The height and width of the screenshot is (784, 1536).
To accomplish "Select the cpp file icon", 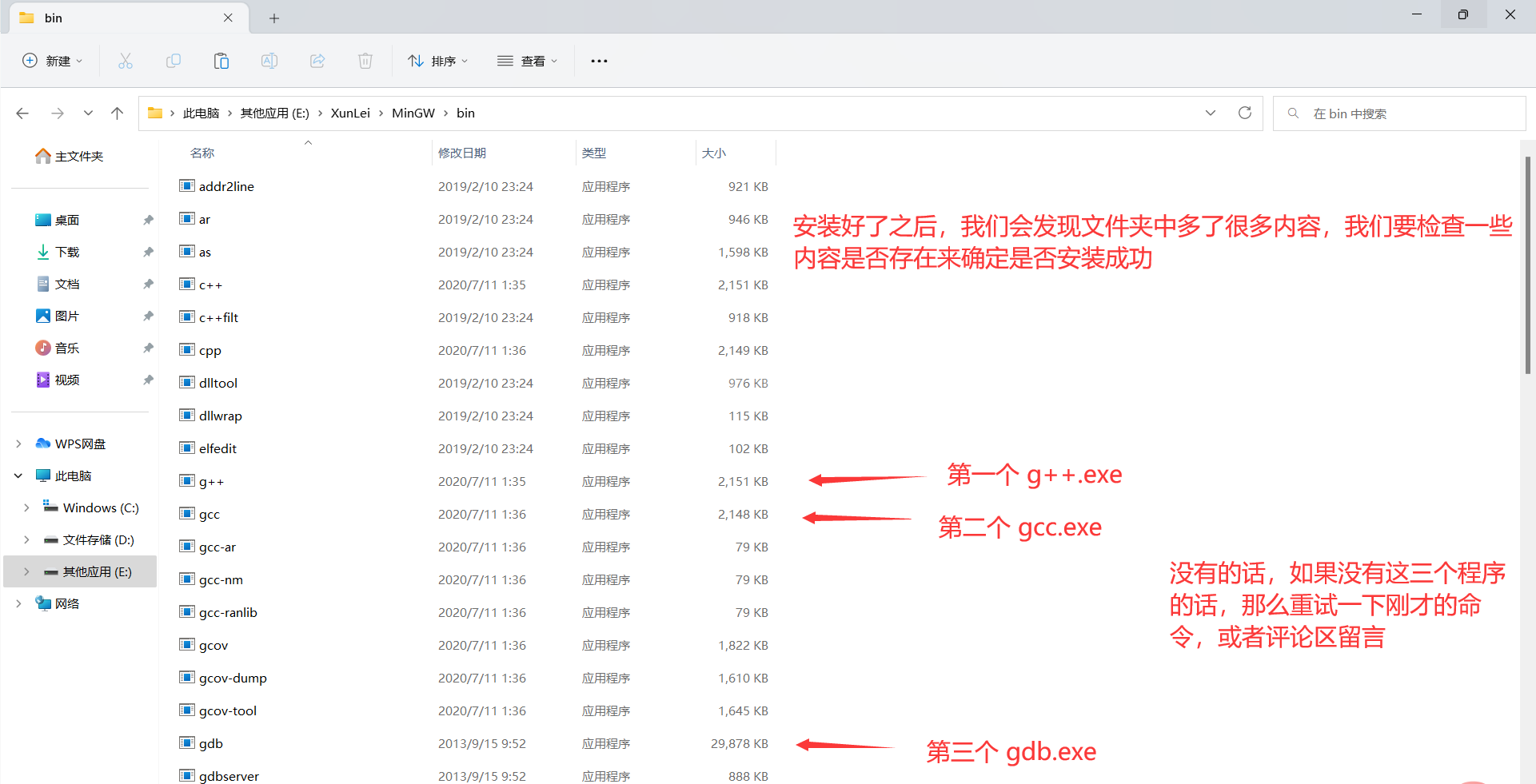I will [187, 350].
